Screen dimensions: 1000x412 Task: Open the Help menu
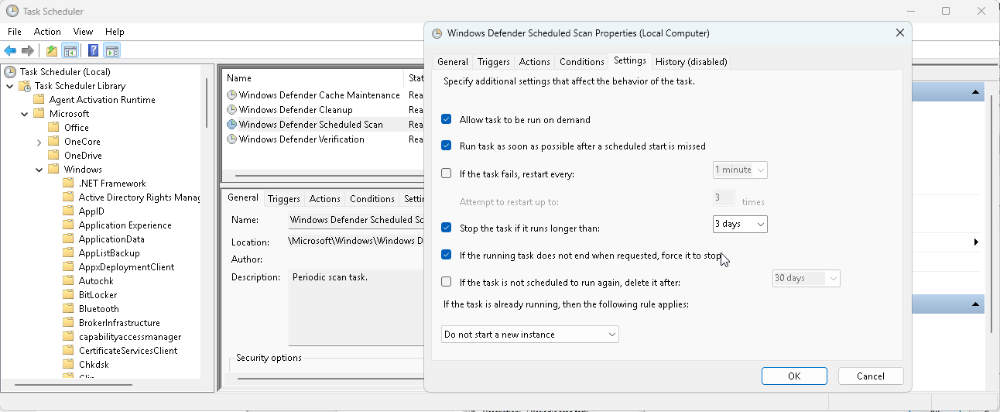(115, 31)
